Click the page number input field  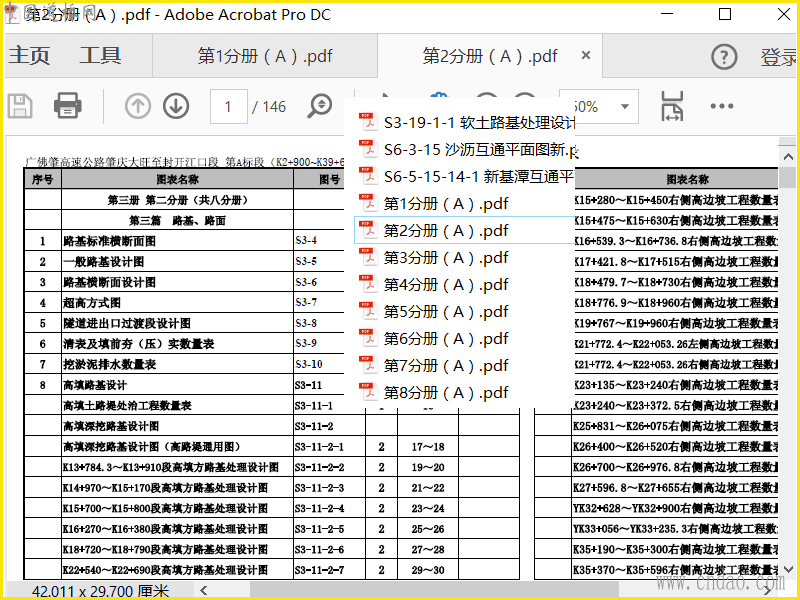229,107
